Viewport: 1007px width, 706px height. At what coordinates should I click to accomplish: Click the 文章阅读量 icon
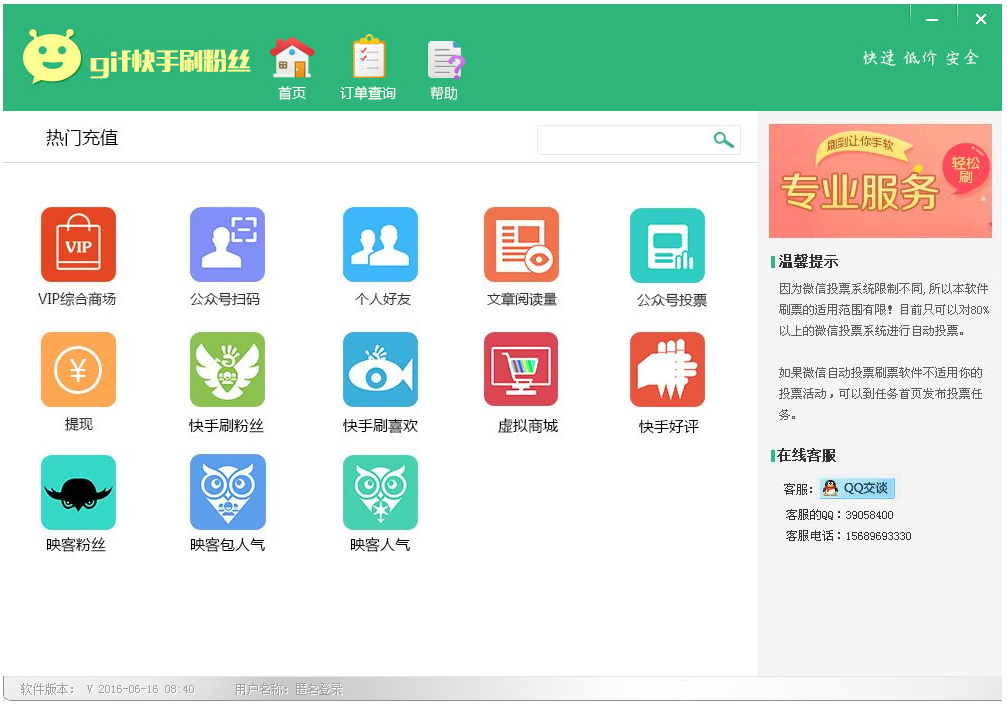click(521, 245)
